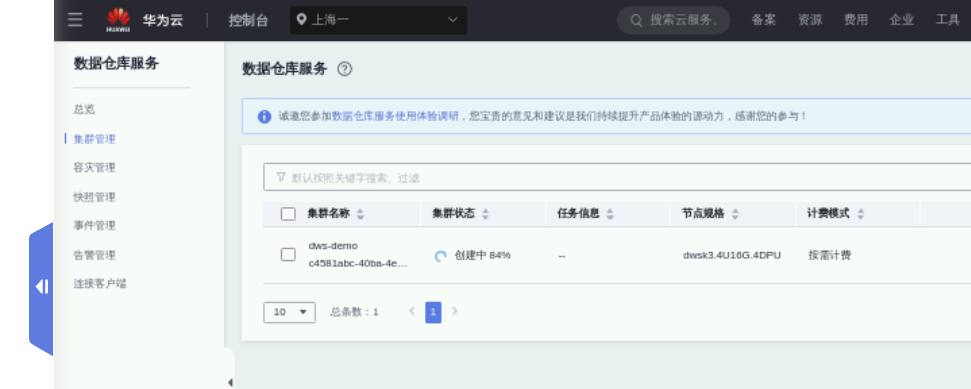Click the 总条数：1 total count
The height and width of the screenshot is (389, 971).
point(354,312)
